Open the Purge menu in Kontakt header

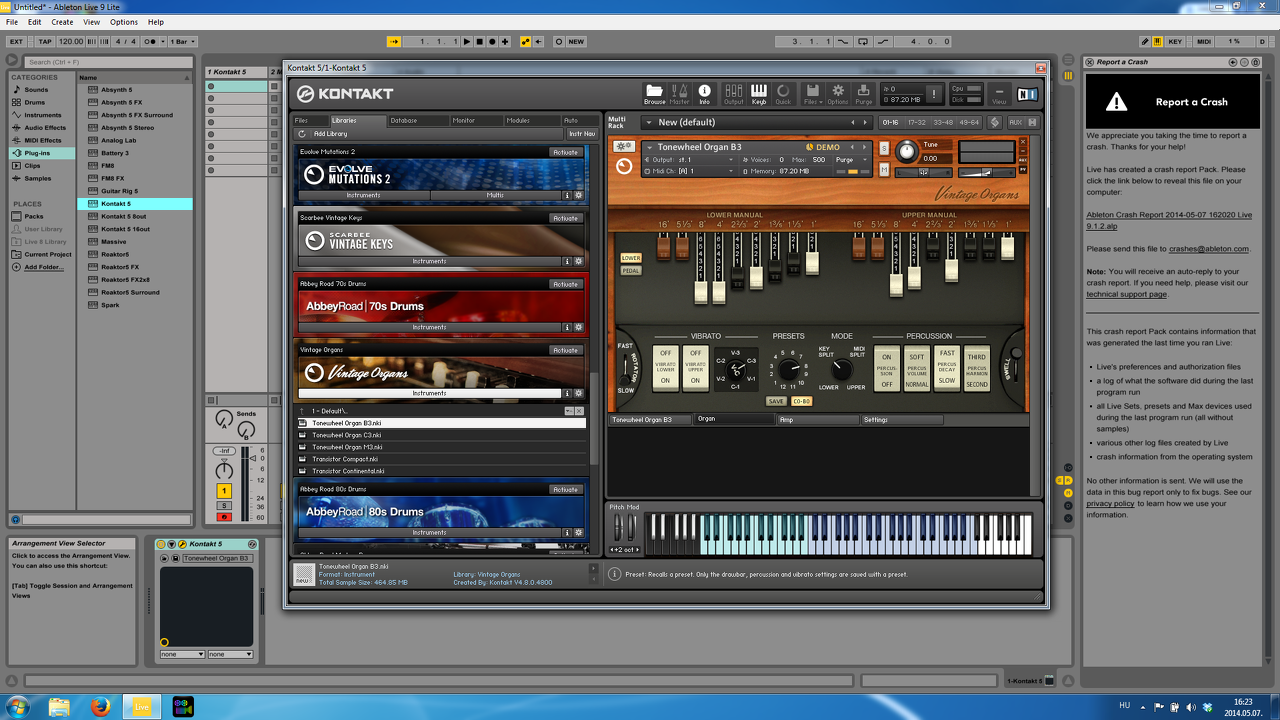(x=863, y=94)
